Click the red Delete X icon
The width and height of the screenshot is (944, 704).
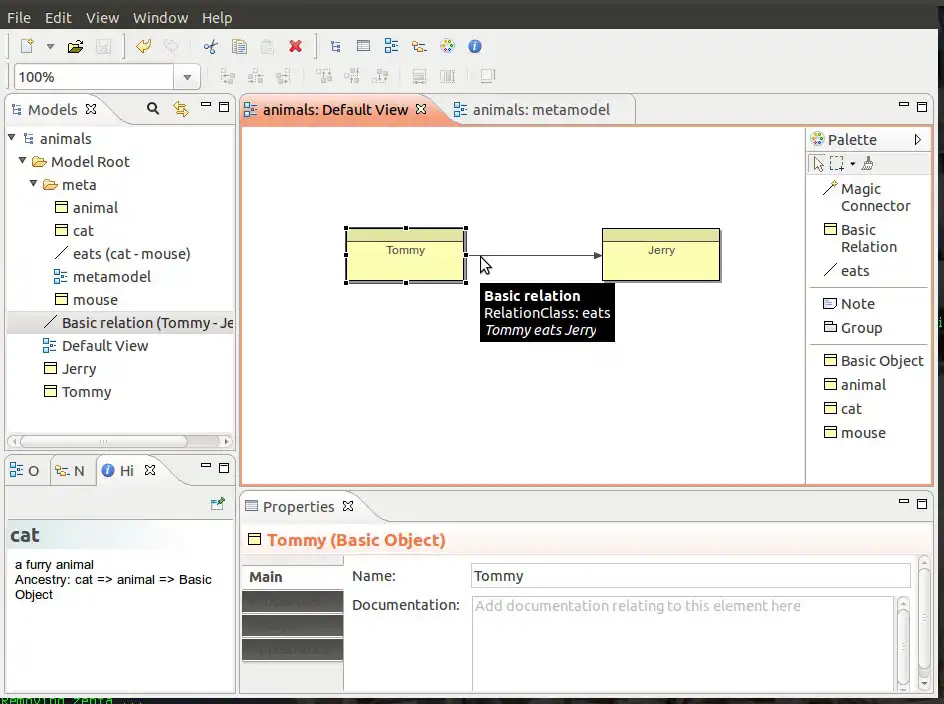coord(295,46)
